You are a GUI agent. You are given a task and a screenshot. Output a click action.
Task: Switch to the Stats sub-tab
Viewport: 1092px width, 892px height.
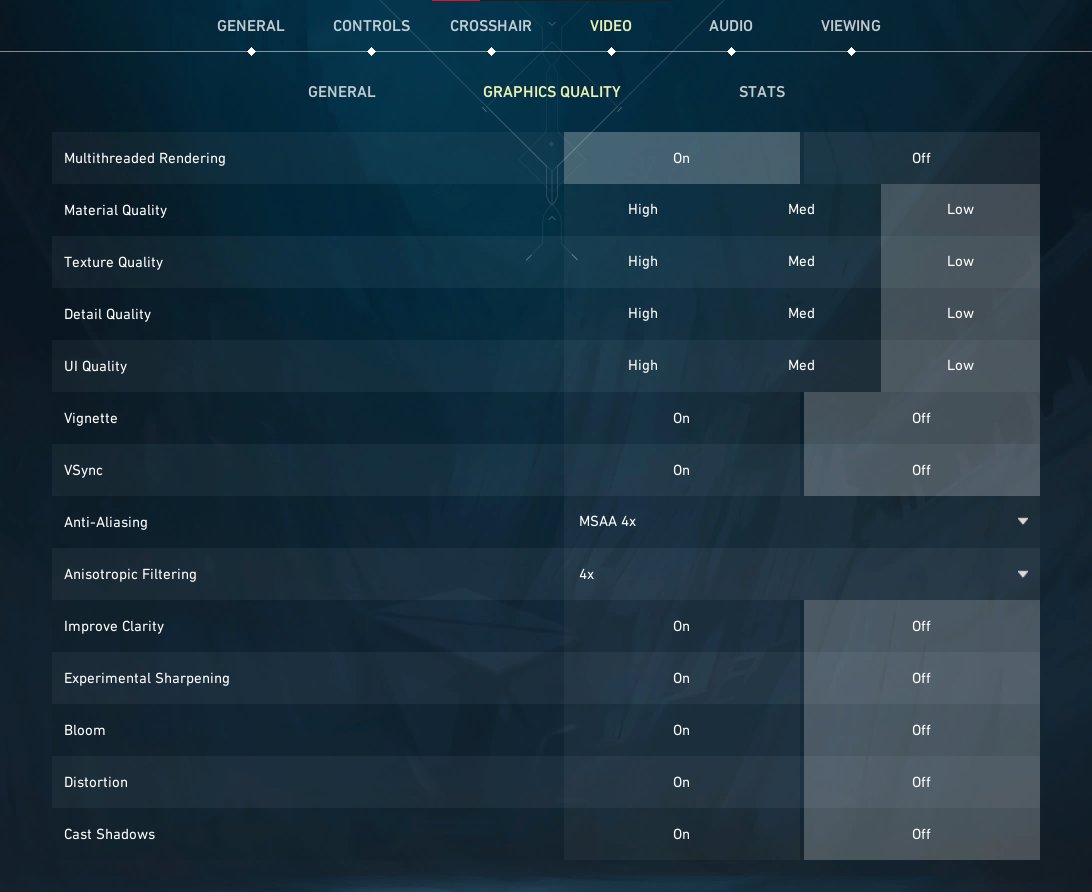click(762, 92)
